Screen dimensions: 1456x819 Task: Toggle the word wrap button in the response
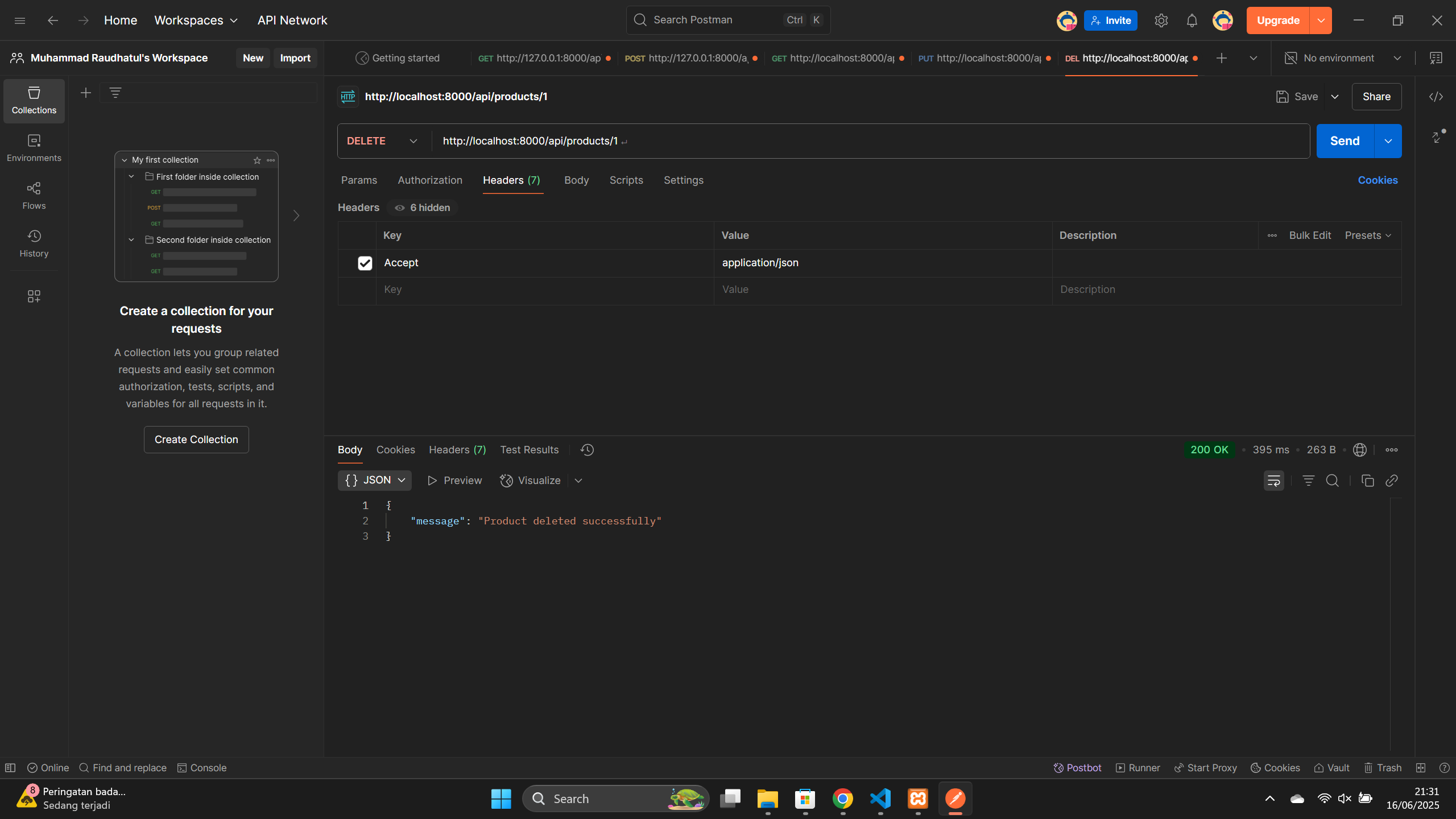[x=1273, y=481]
